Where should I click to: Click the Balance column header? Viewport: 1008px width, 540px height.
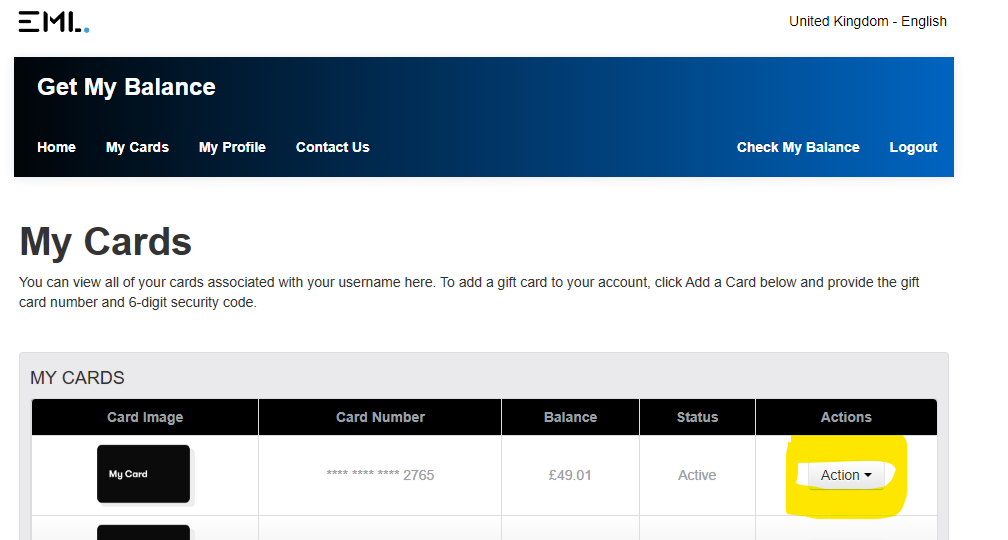pos(570,417)
